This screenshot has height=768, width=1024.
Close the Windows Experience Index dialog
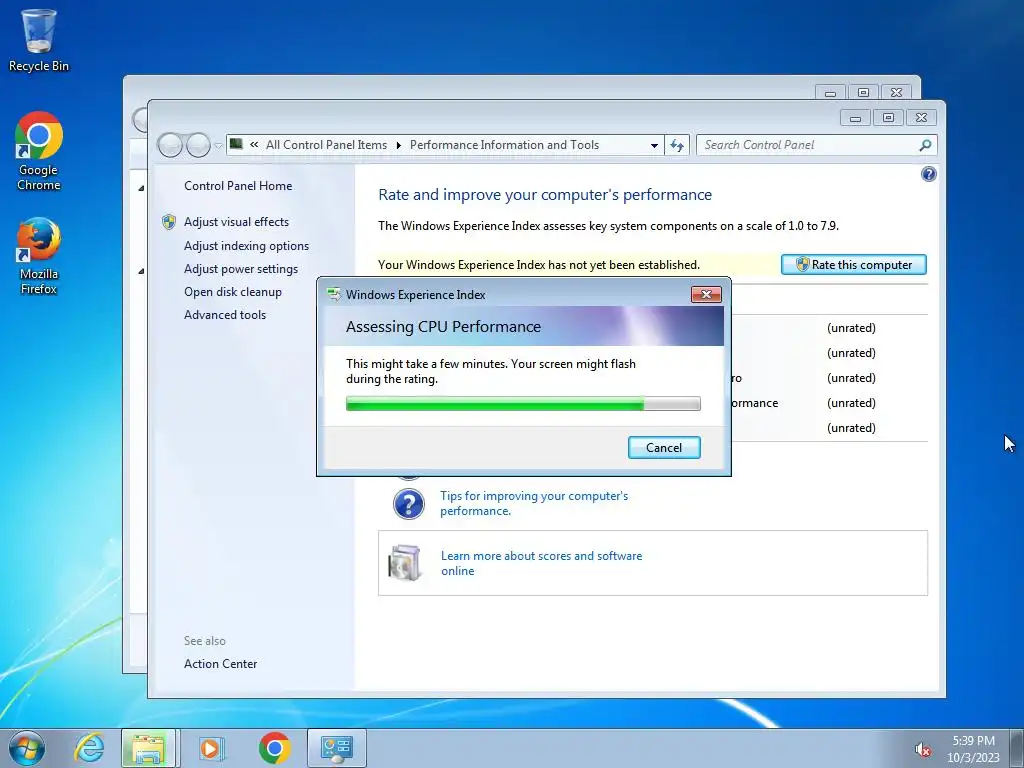[x=706, y=295]
